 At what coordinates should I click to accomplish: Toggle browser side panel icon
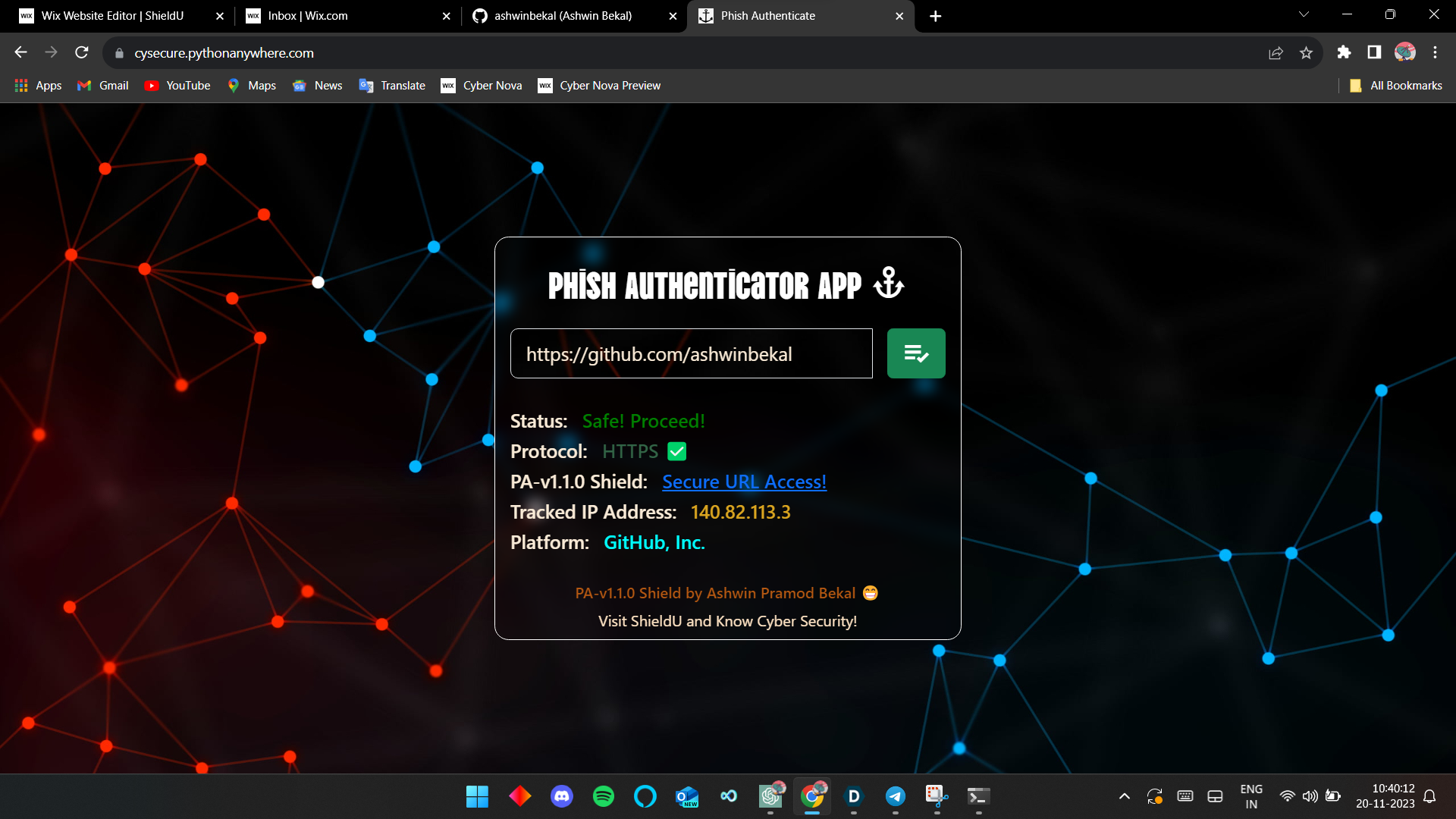click(1373, 52)
